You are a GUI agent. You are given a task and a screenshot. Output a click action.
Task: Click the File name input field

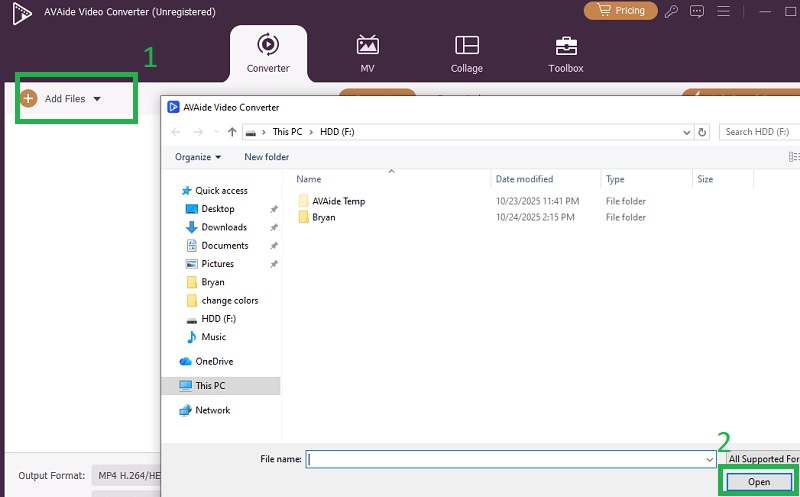(x=505, y=459)
